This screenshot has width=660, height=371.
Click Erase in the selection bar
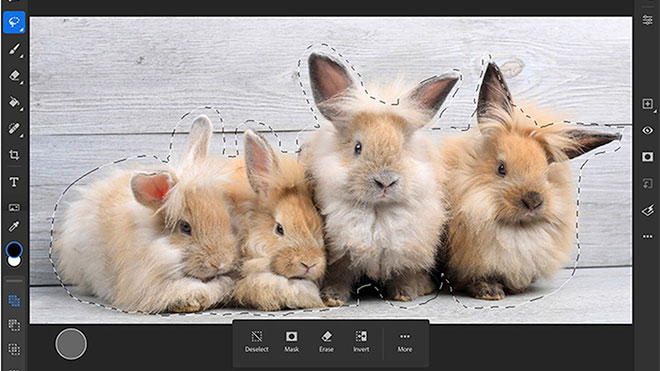326,342
